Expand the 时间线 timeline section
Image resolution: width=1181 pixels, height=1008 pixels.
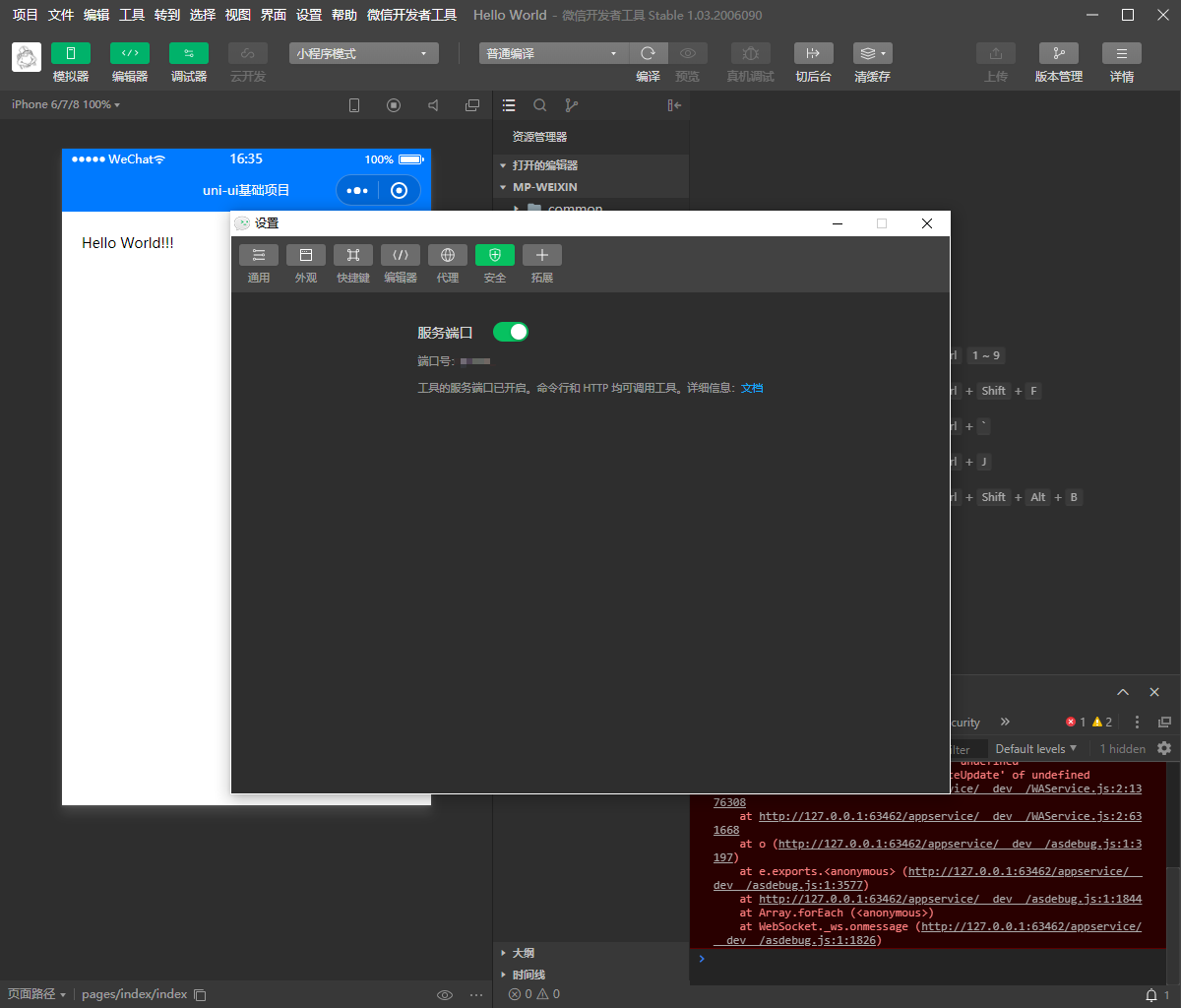click(x=590, y=975)
